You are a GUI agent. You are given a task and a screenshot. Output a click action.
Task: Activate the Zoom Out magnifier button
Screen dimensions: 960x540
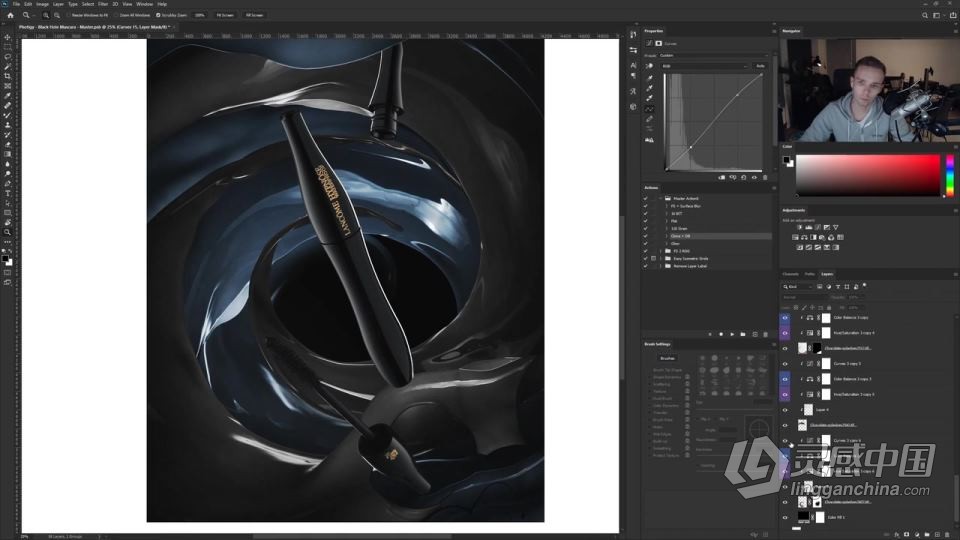(56, 15)
